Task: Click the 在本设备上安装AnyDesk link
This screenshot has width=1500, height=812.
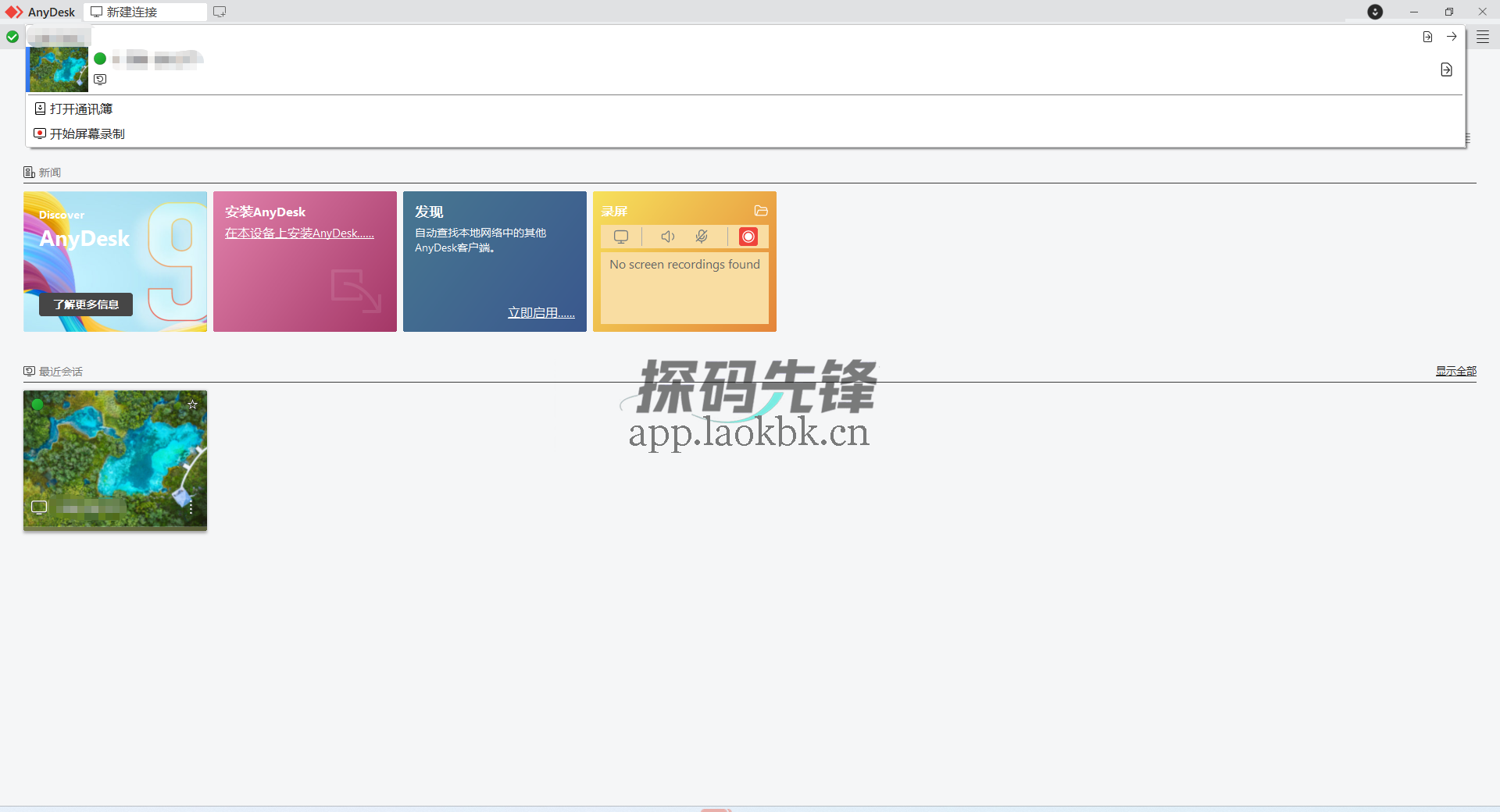Action: pyautogui.click(x=298, y=233)
